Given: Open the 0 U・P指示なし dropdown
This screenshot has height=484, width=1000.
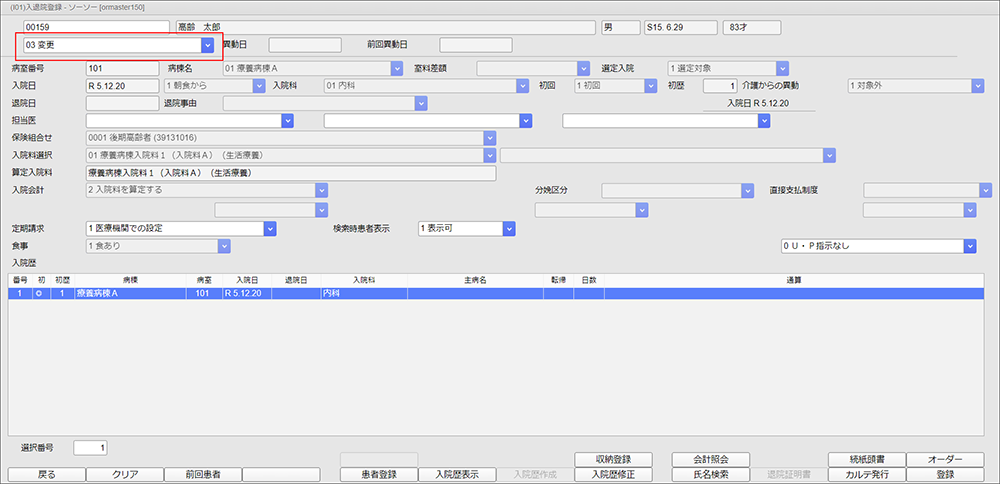Looking at the screenshot, I should pos(969,246).
